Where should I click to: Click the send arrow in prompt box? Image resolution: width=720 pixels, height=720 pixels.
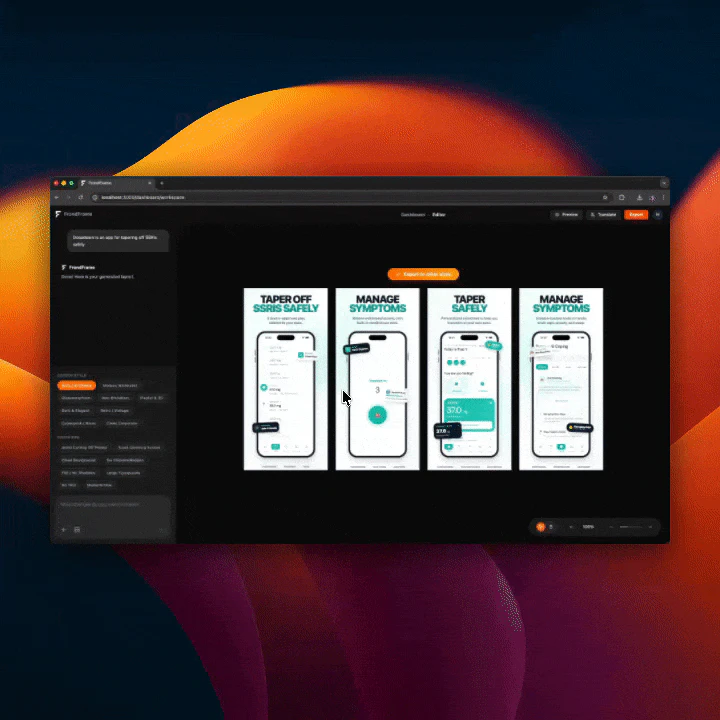161,529
